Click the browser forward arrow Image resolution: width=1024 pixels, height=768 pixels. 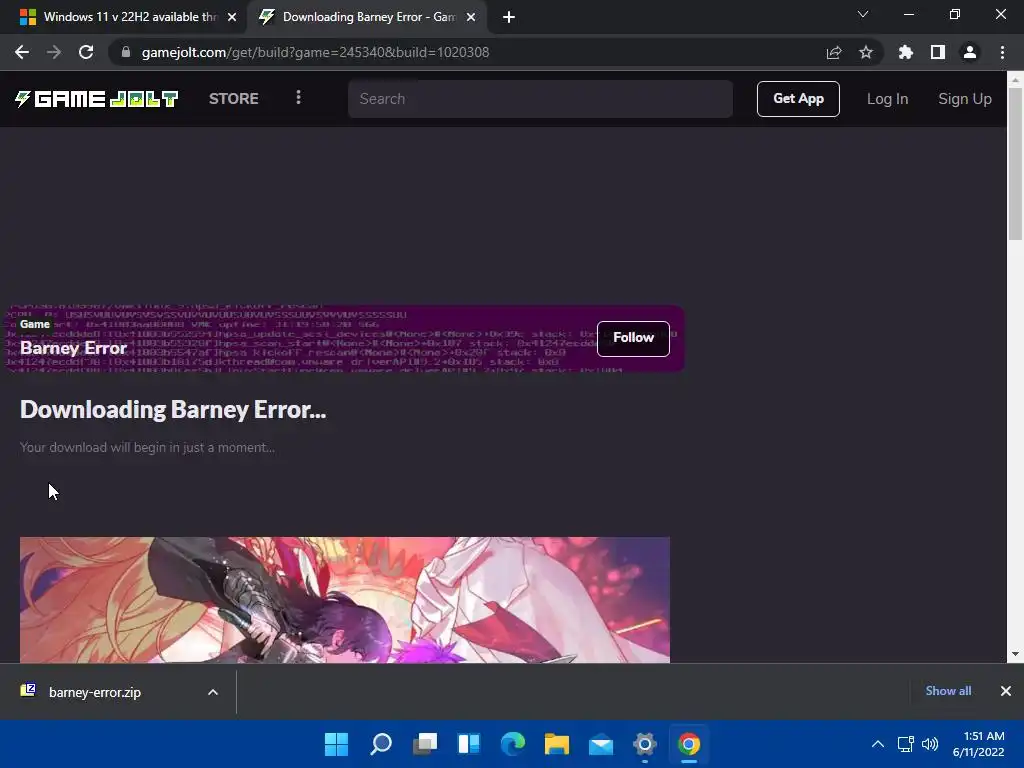pyautogui.click(x=54, y=52)
